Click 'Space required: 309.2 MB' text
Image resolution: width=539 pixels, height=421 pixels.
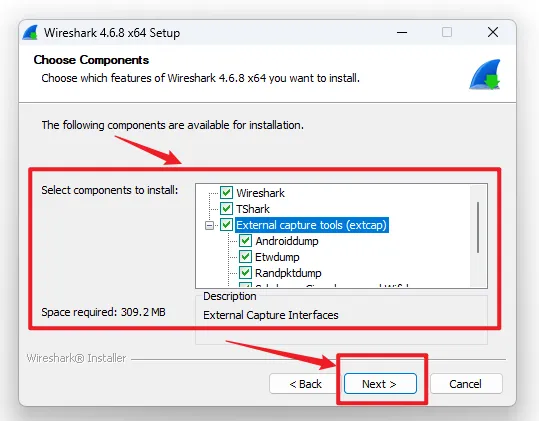[x=103, y=312]
